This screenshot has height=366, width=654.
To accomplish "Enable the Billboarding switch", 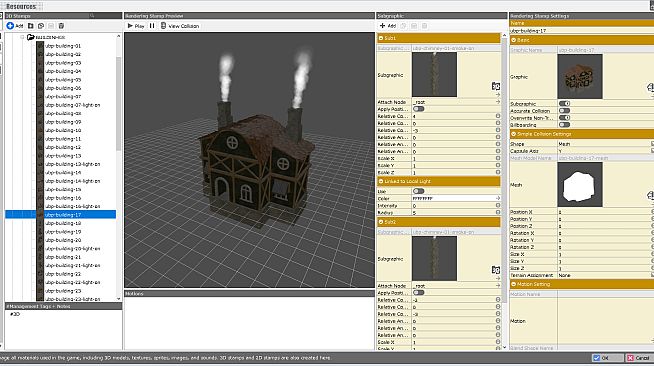I will click(x=564, y=125).
